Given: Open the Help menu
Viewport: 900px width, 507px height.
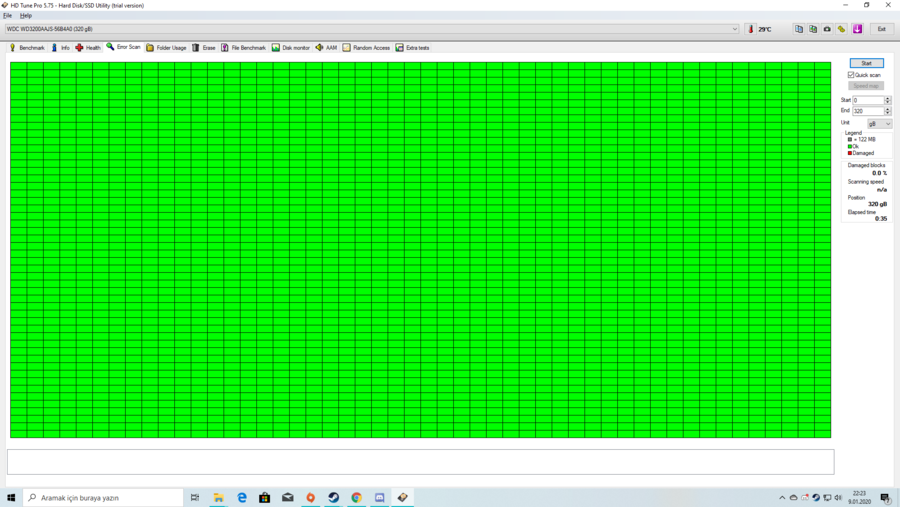Looking at the screenshot, I should point(26,16).
